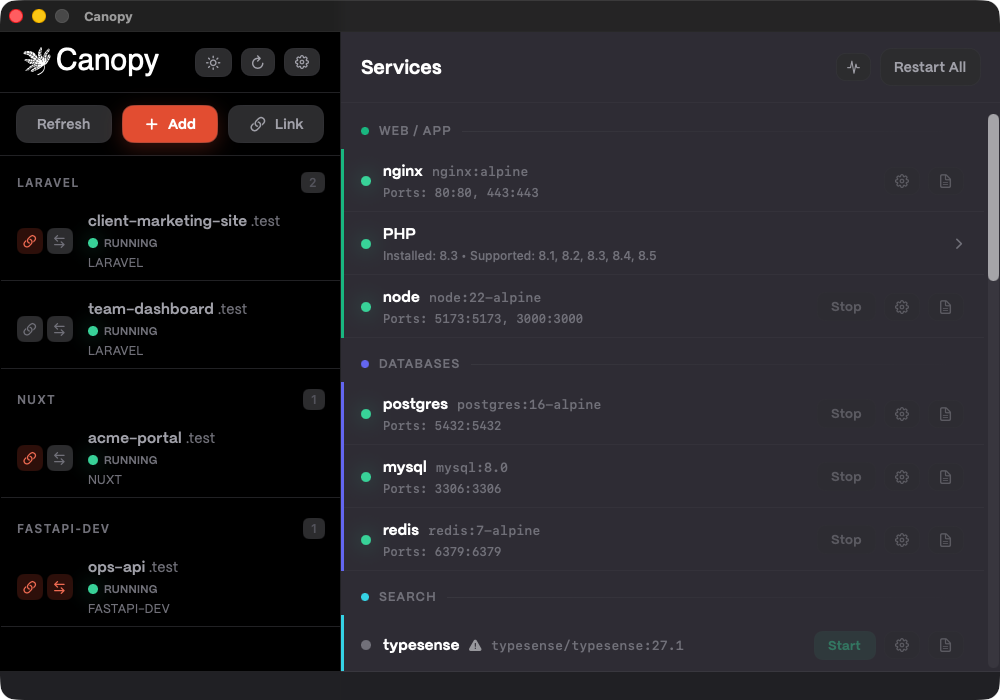Stop the redis service

tap(846, 540)
